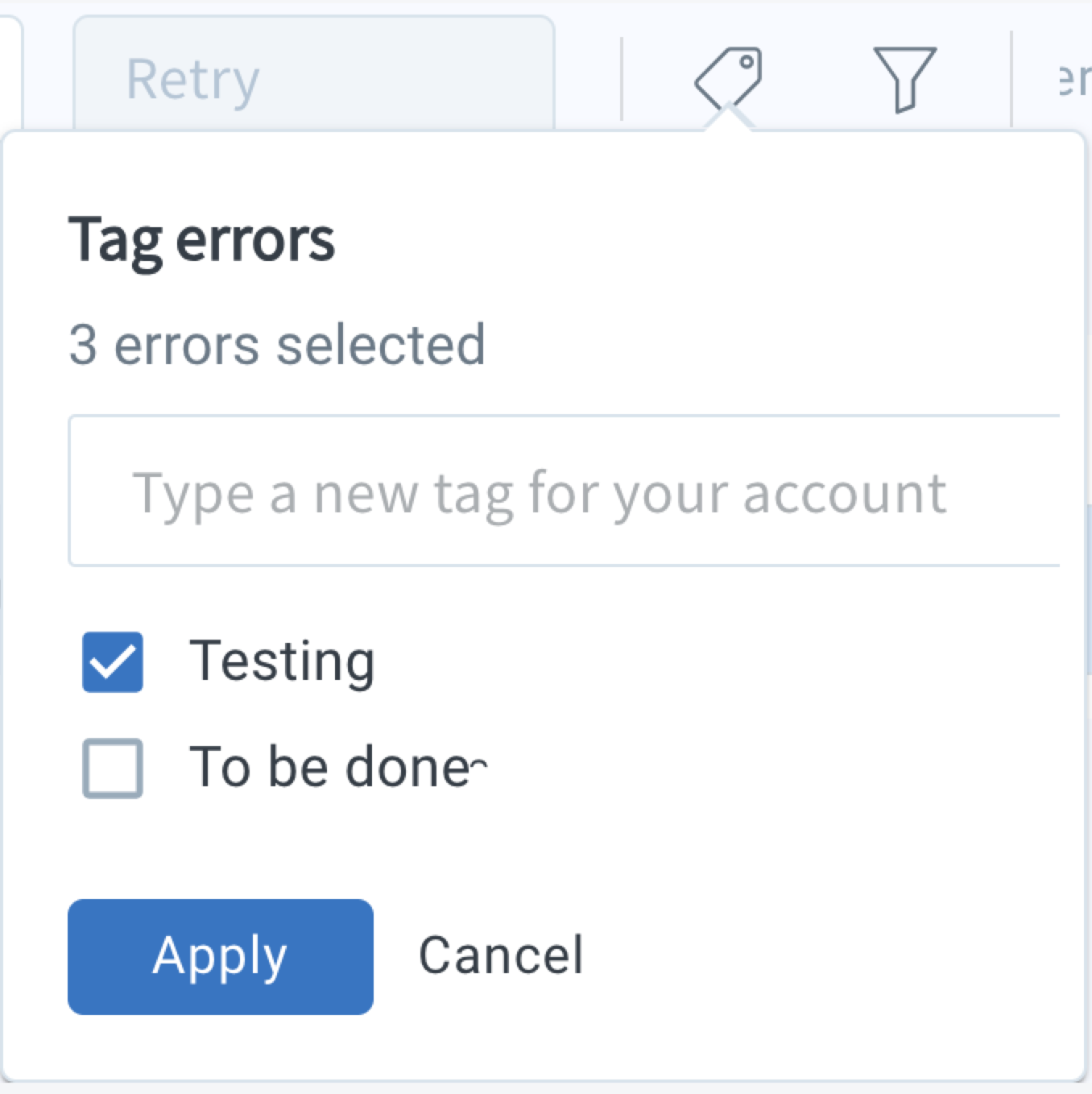Uncheck the Testing tag checkbox

(113, 662)
